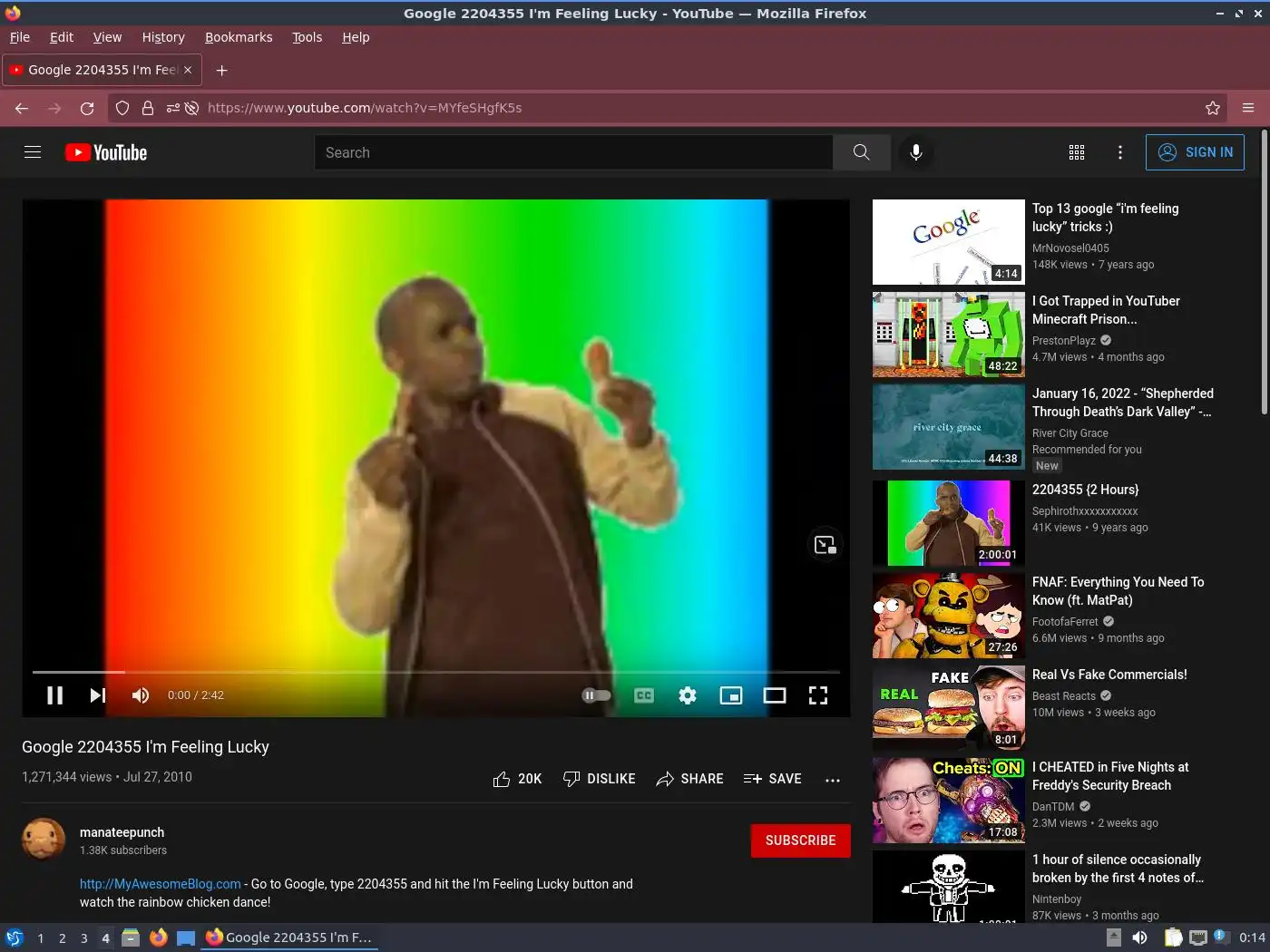Click the Sign In button
This screenshot has height=952, width=1270.
(1195, 152)
